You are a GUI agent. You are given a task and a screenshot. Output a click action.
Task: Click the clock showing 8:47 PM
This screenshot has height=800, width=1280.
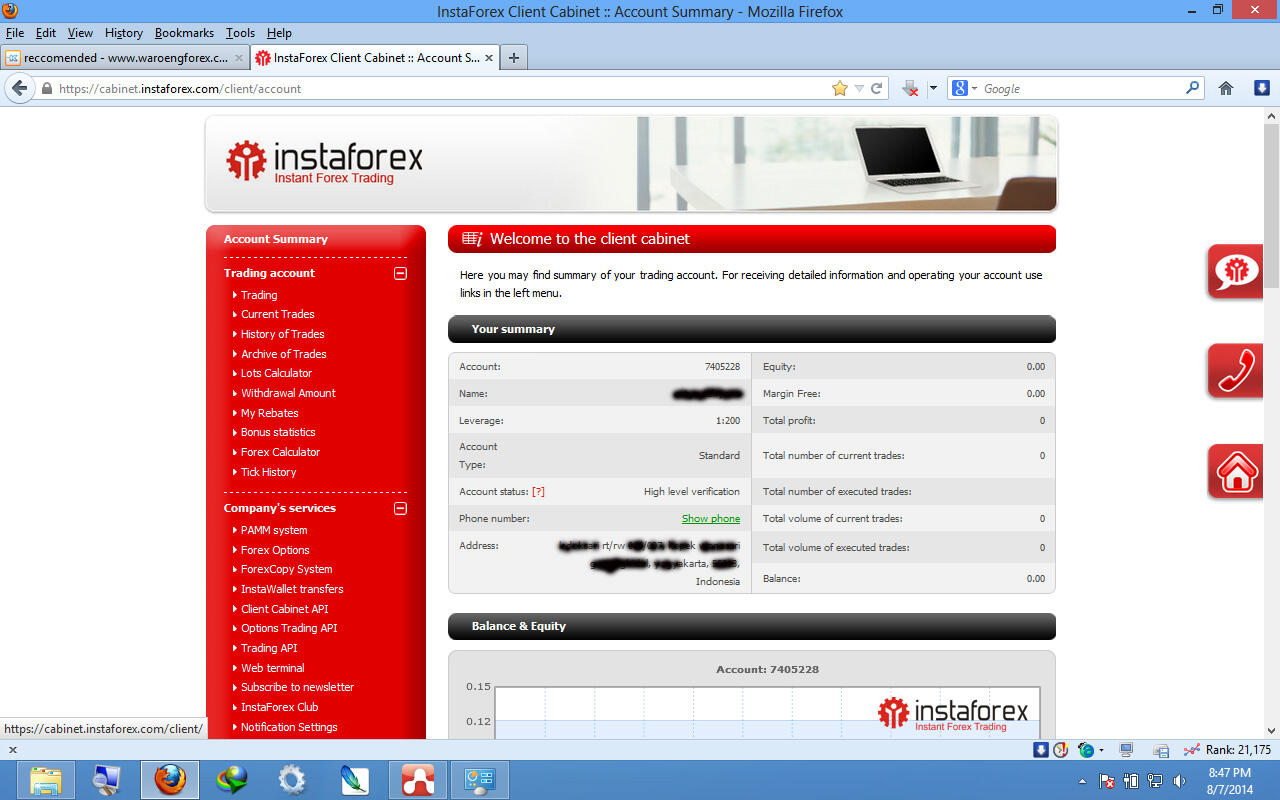(1229, 773)
